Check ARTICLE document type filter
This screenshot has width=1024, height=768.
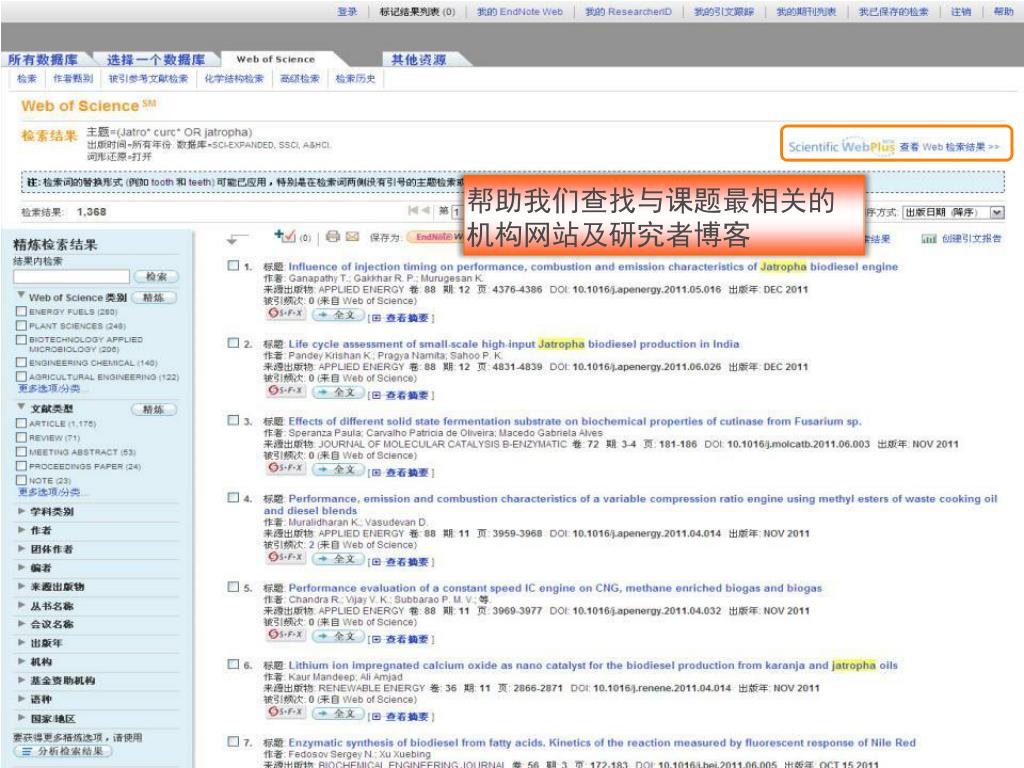point(22,423)
